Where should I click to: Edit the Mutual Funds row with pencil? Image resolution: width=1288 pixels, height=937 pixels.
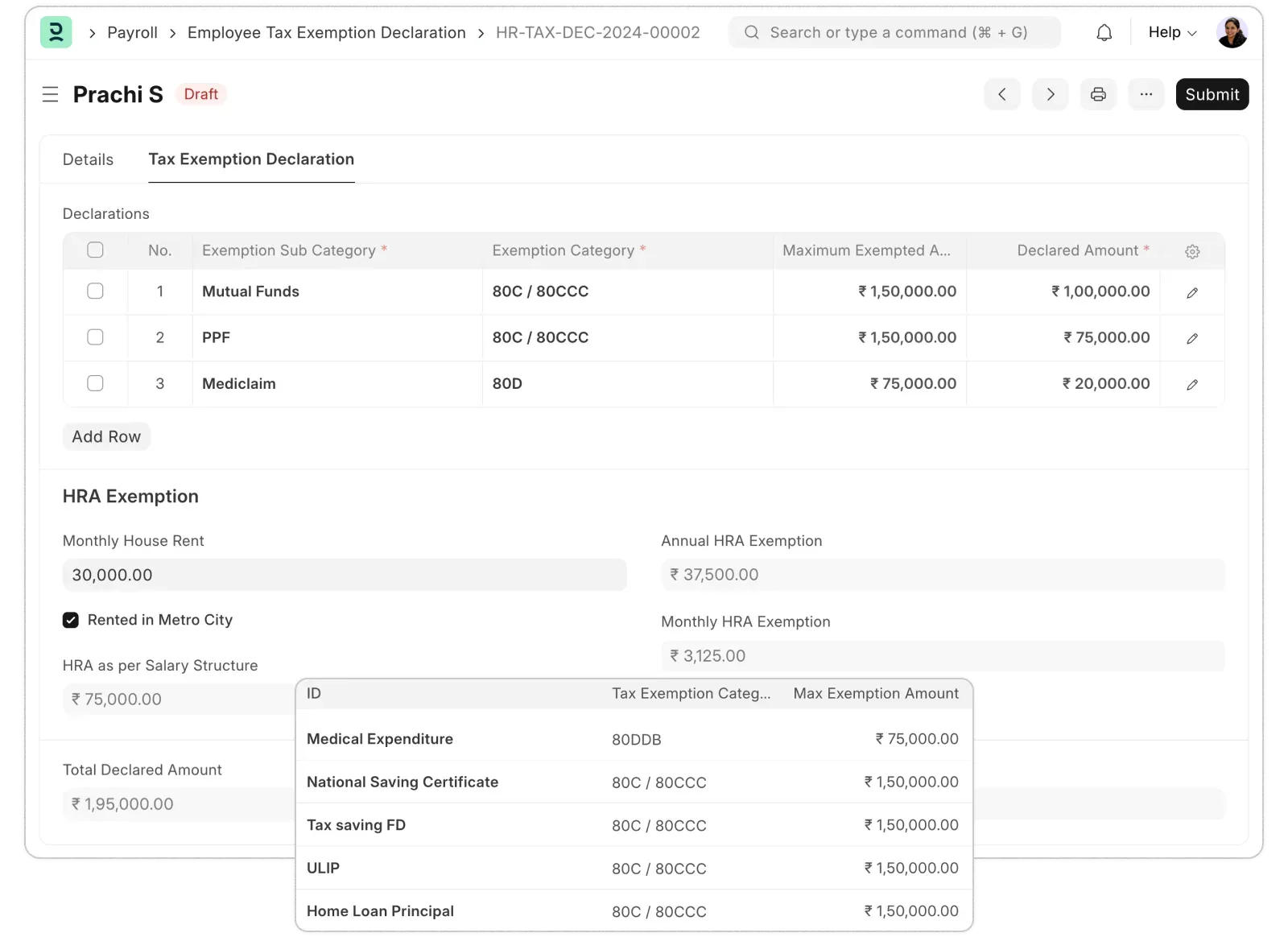(1192, 292)
